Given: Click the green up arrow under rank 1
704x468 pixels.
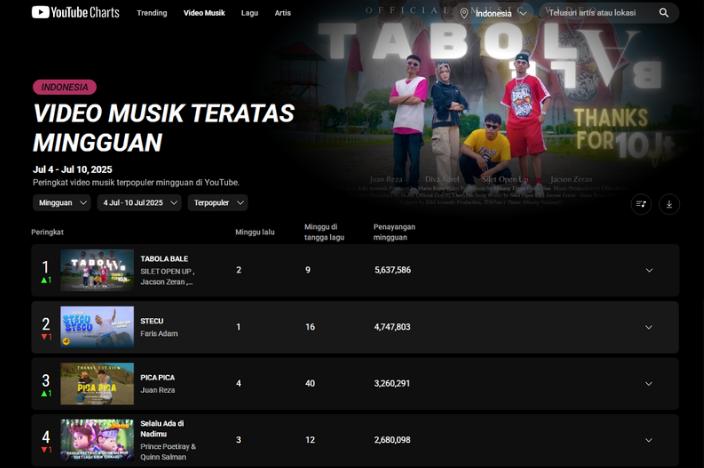Looking at the screenshot, I should [44, 280].
